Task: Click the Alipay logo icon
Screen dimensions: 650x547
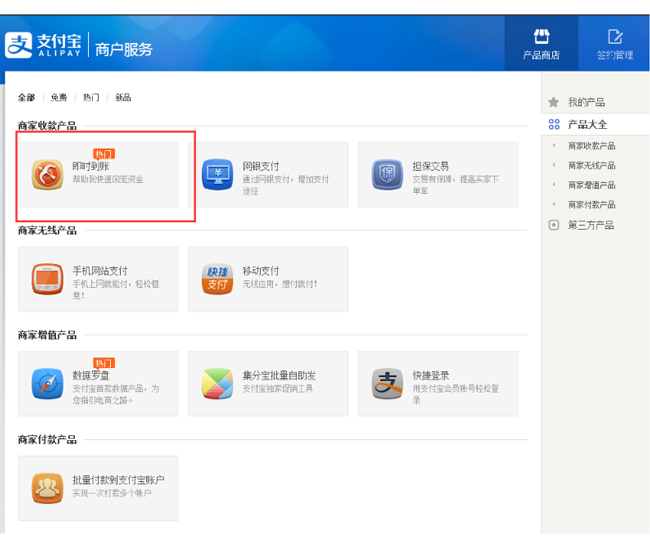Action: coord(18,45)
